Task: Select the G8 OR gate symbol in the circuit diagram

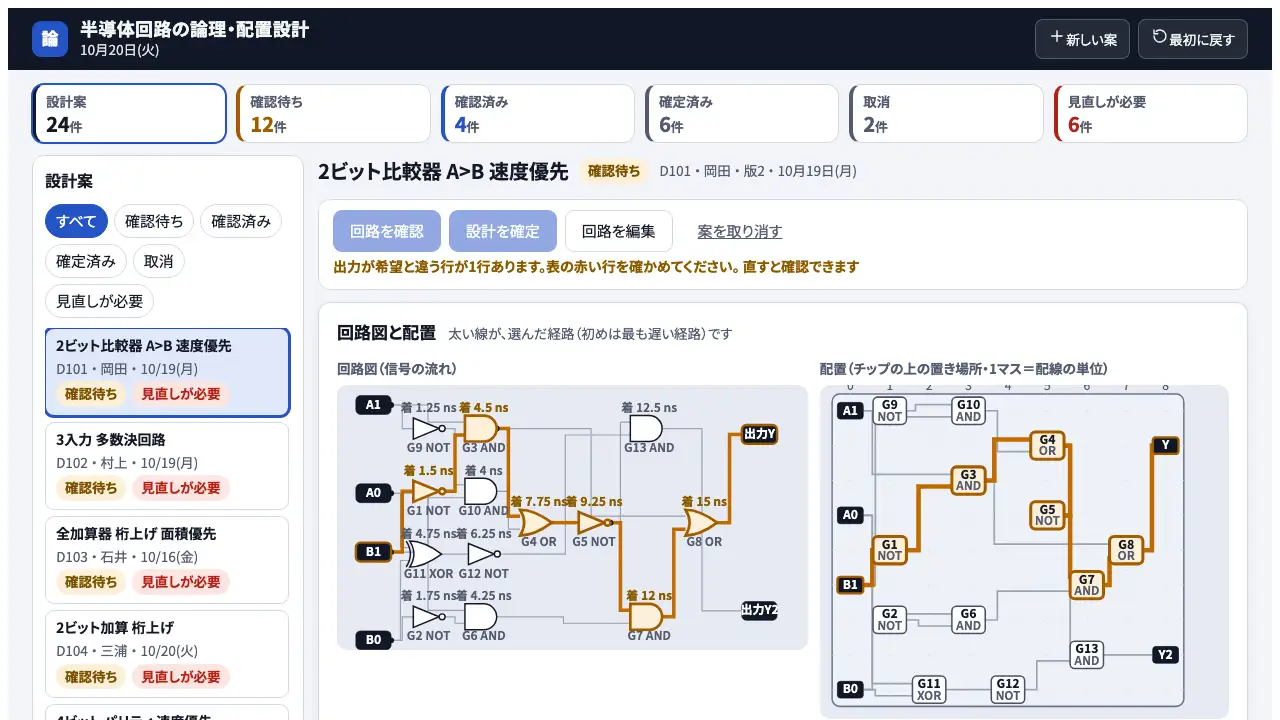Action: click(702, 523)
